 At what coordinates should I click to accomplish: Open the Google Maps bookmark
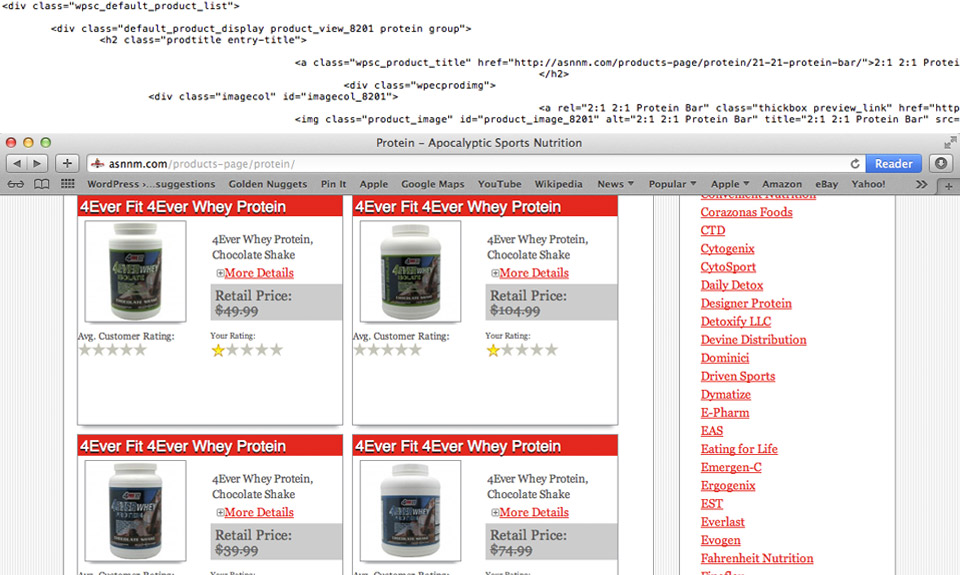pyautogui.click(x=432, y=184)
